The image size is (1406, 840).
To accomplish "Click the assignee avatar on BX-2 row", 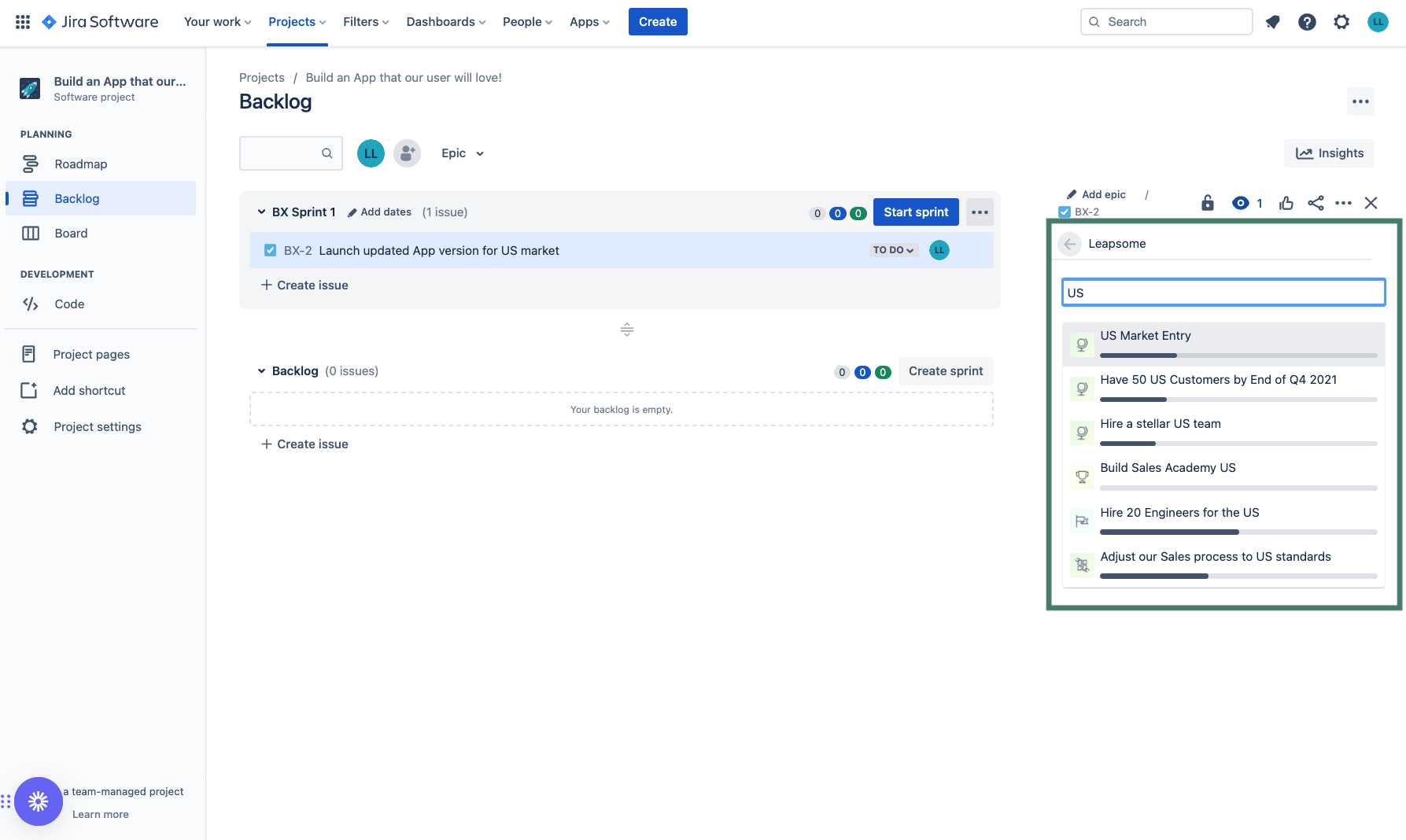I will (x=939, y=250).
